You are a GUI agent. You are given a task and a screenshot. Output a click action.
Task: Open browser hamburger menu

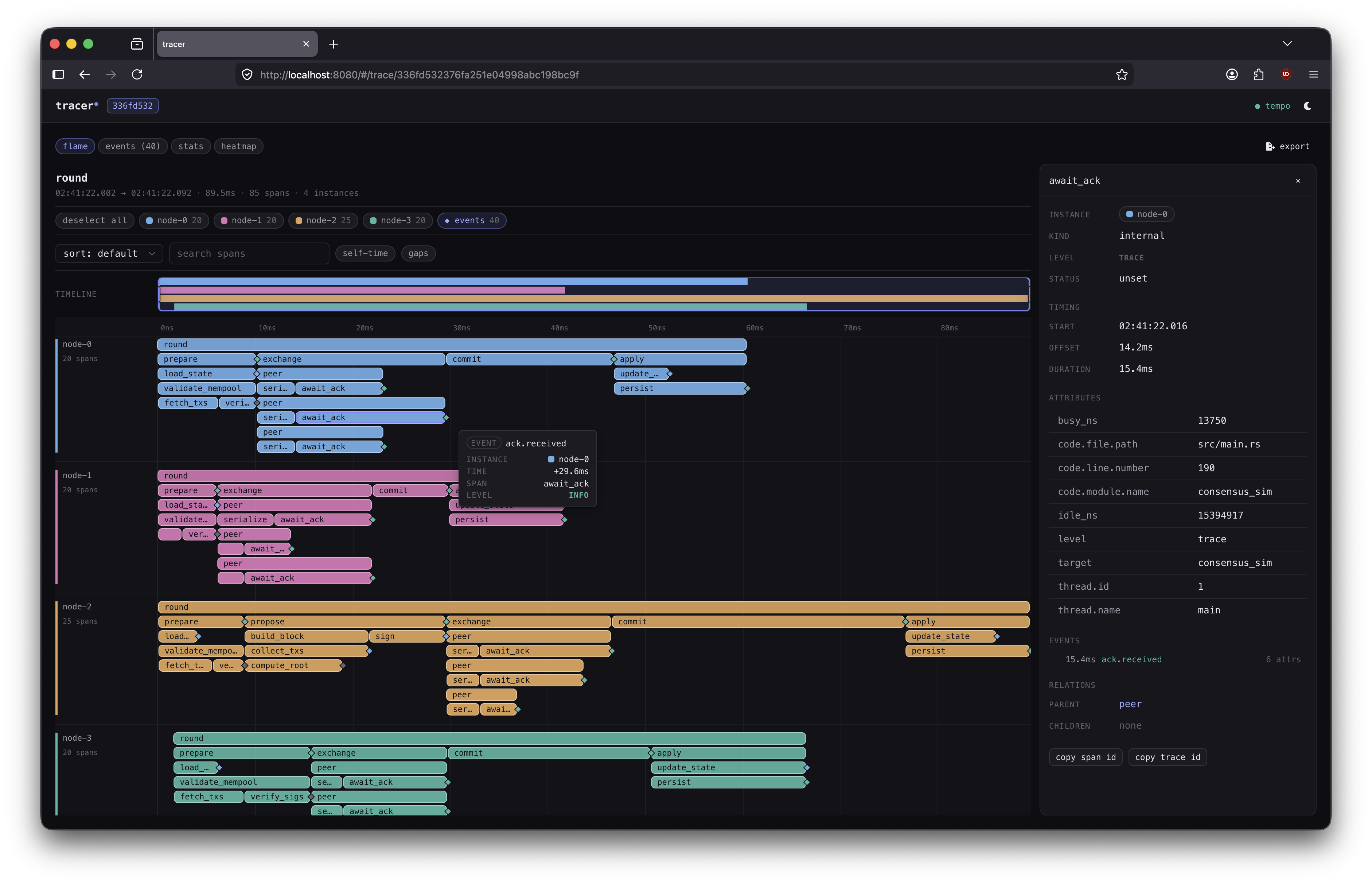[x=1313, y=75]
